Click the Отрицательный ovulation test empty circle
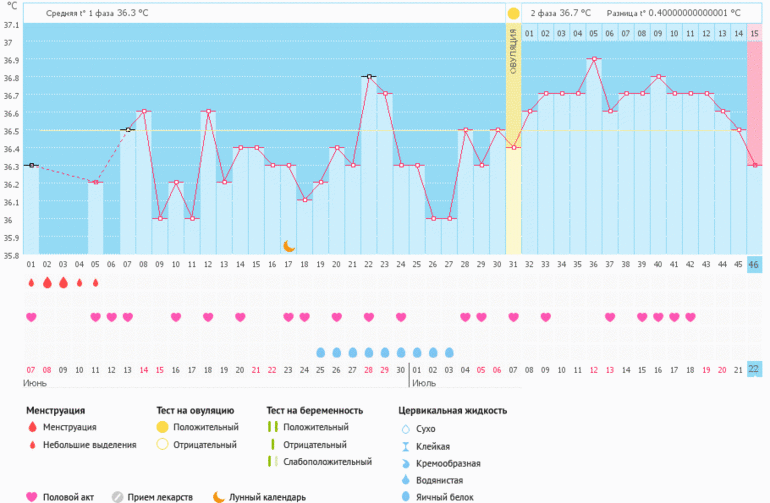 tap(162, 444)
